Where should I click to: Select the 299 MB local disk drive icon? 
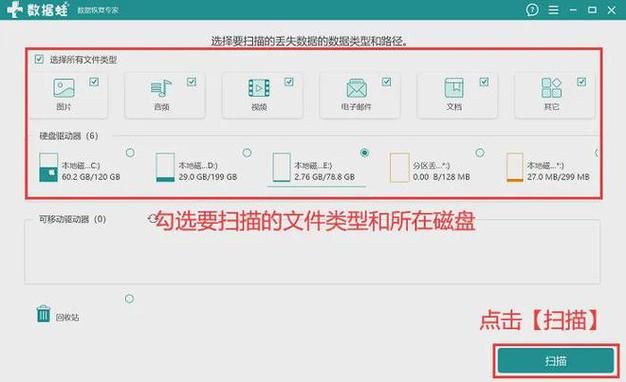tap(515, 168)
